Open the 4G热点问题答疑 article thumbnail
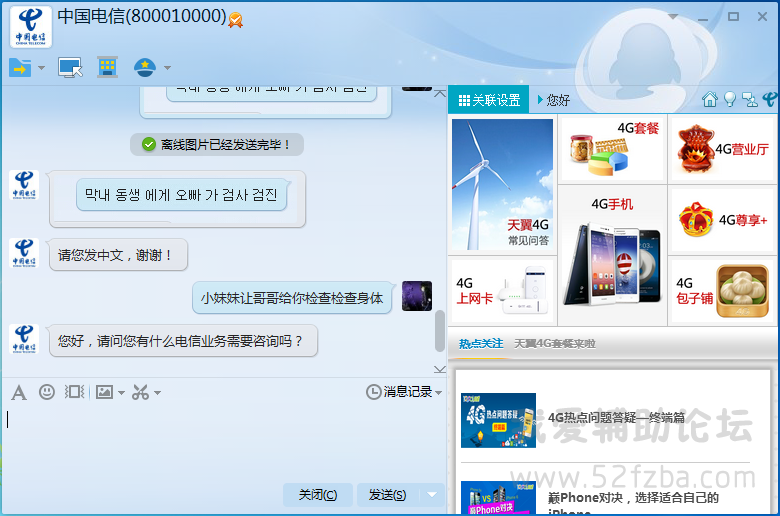Screen dimensions: 780x516 point(498,420)
